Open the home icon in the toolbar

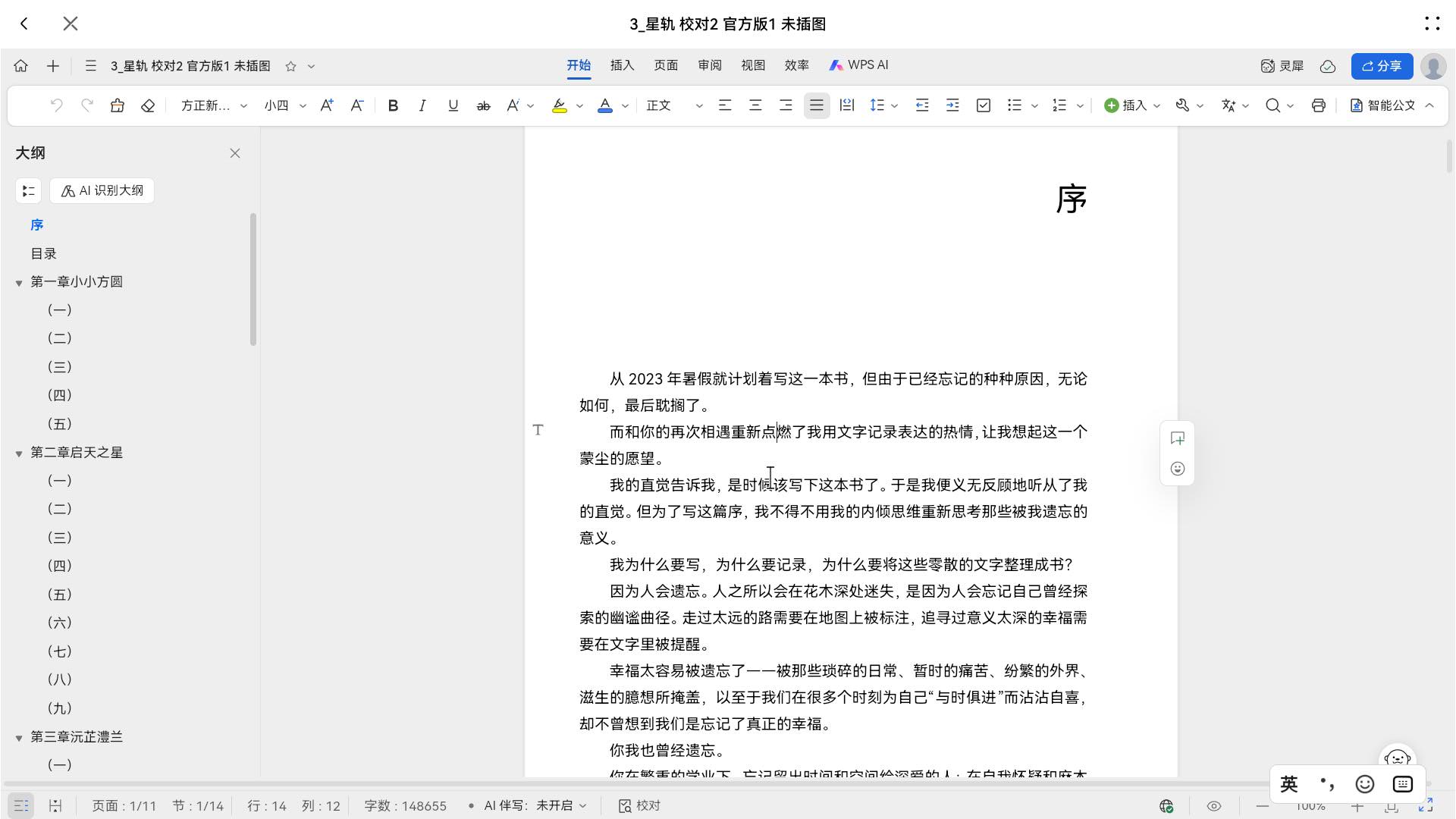(20, 66)
